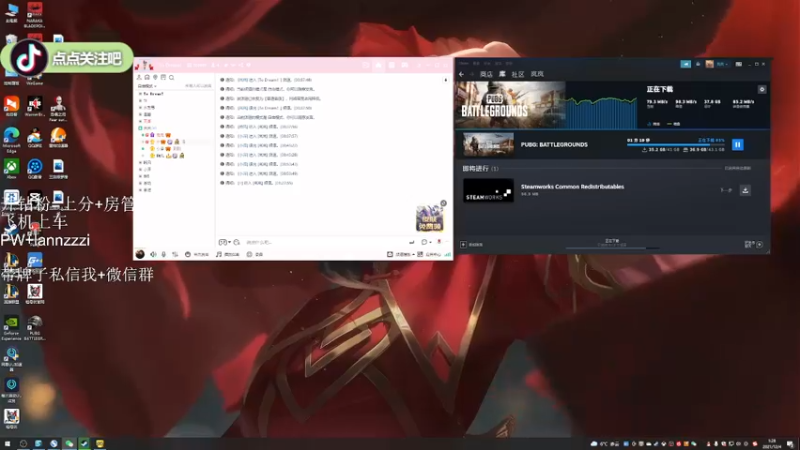Open the Steam menu in the menu bar
This screenshot has height=450, width=800.
[464, 64]
